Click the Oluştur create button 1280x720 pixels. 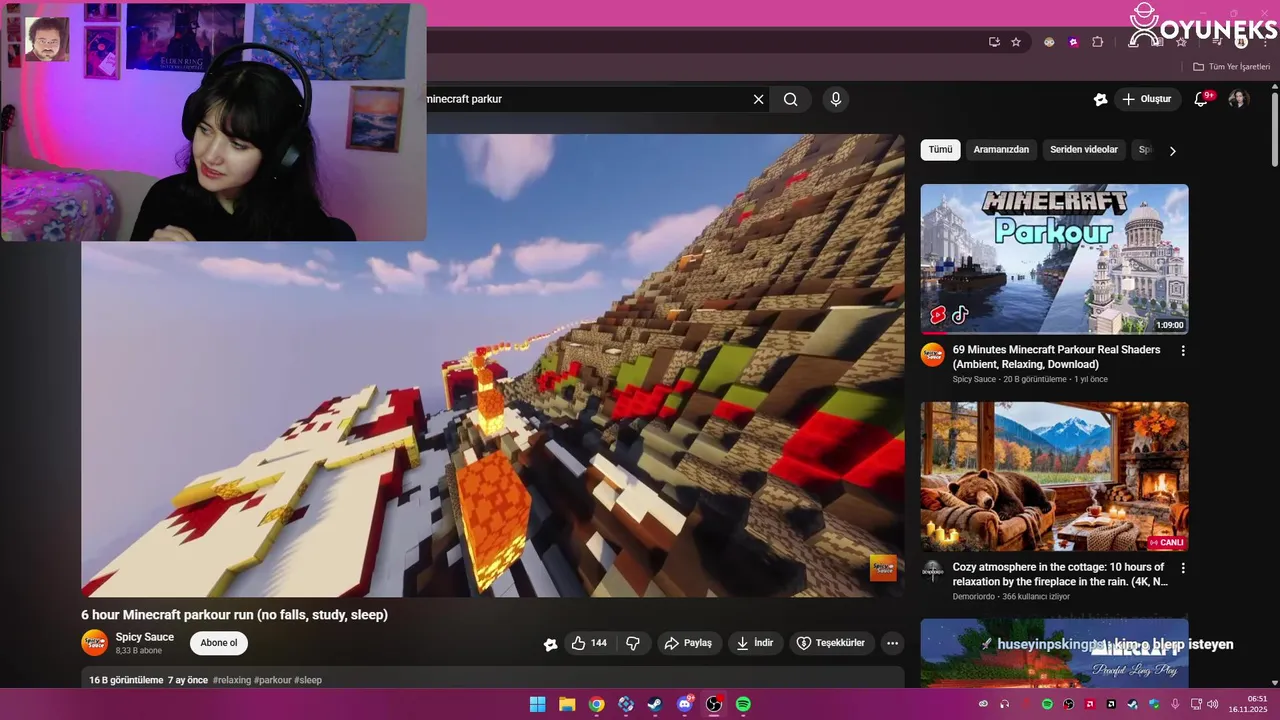tap(1146, 99)
